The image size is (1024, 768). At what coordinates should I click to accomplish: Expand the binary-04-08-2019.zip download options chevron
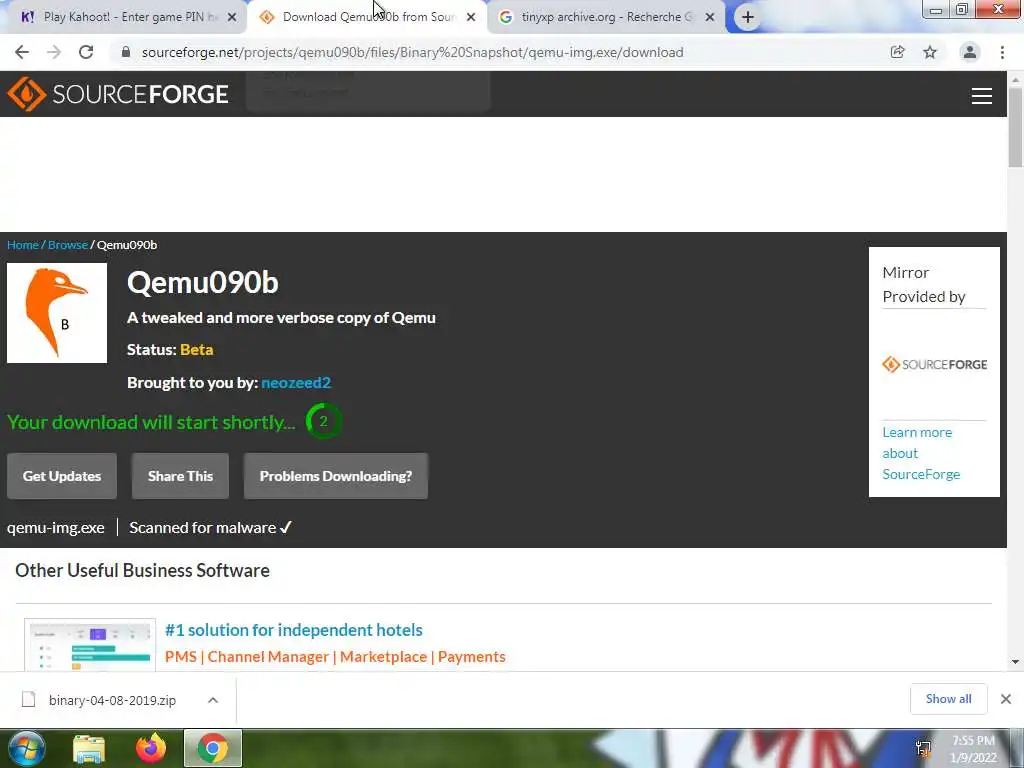pyautogui.click(x=213, y=700)
